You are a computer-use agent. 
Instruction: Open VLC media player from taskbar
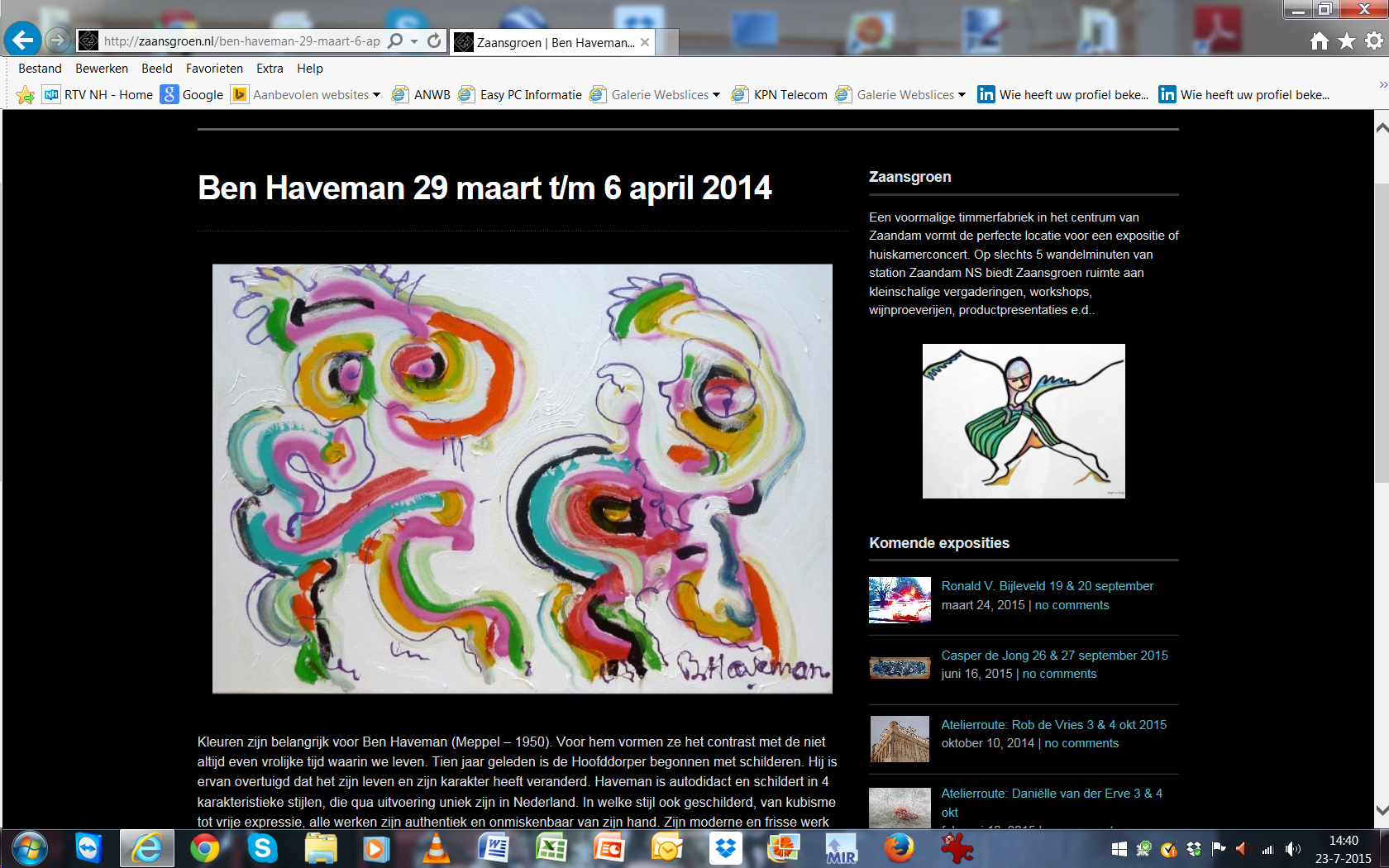[436, 849]
